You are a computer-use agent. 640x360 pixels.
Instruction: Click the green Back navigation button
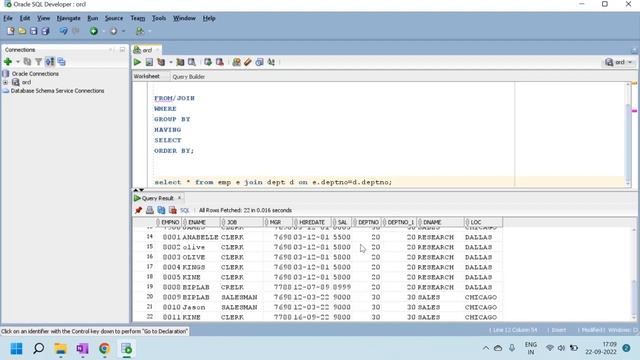coord(93,31)
